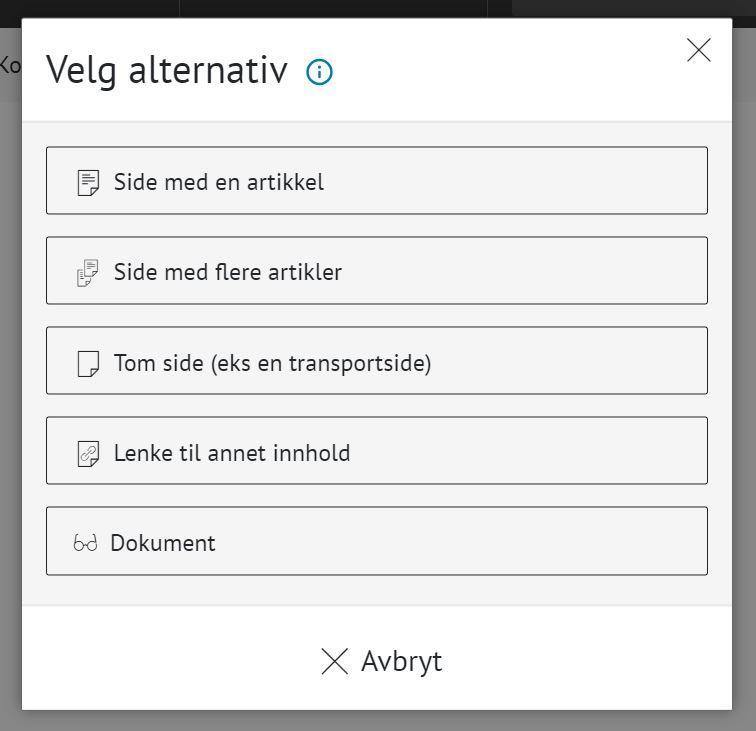Click the empty page icon
This screenshot has width=756, height=731.
[x=89, y=363]
